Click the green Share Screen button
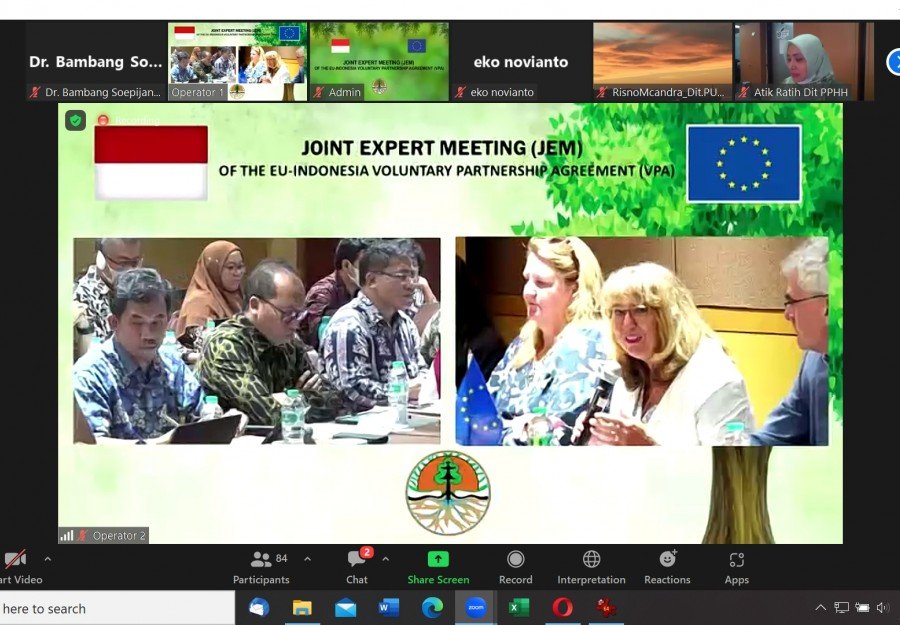The height and width of the screenshot is (625, 900). point(438,567)
